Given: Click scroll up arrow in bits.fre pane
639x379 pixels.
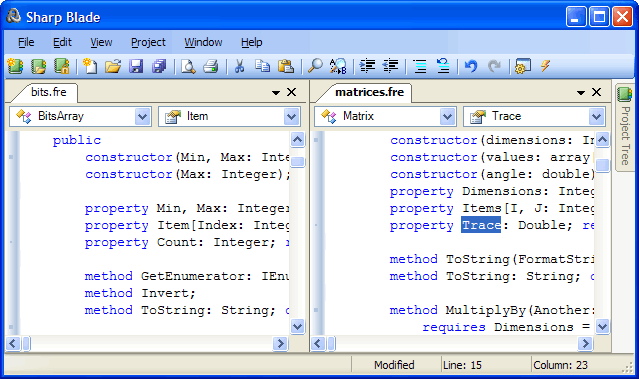Looking at the screenshot, I should (x=297, y=139).
